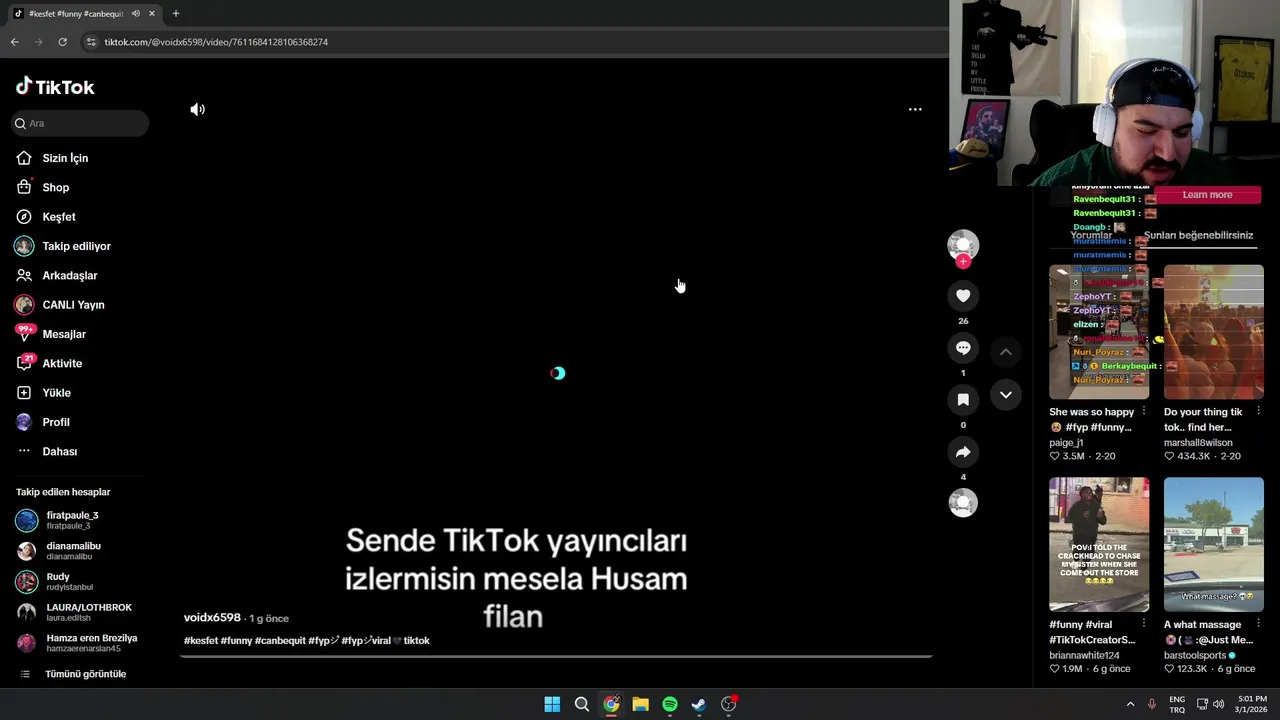
Task: Open options menu for 'Do your thing' card
Action: (1258, 412)
